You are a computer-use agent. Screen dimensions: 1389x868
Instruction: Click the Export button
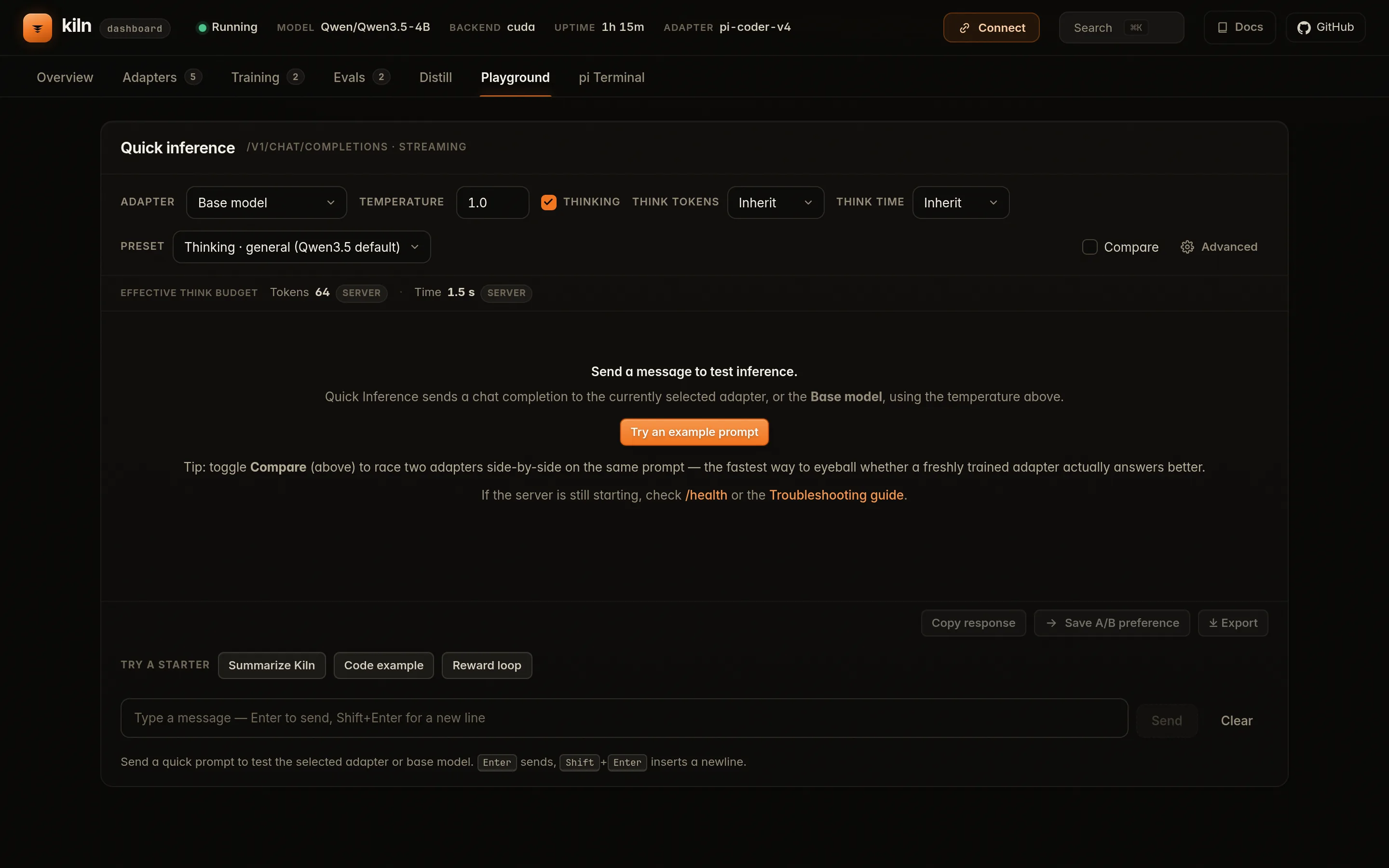pos(1233,623)
